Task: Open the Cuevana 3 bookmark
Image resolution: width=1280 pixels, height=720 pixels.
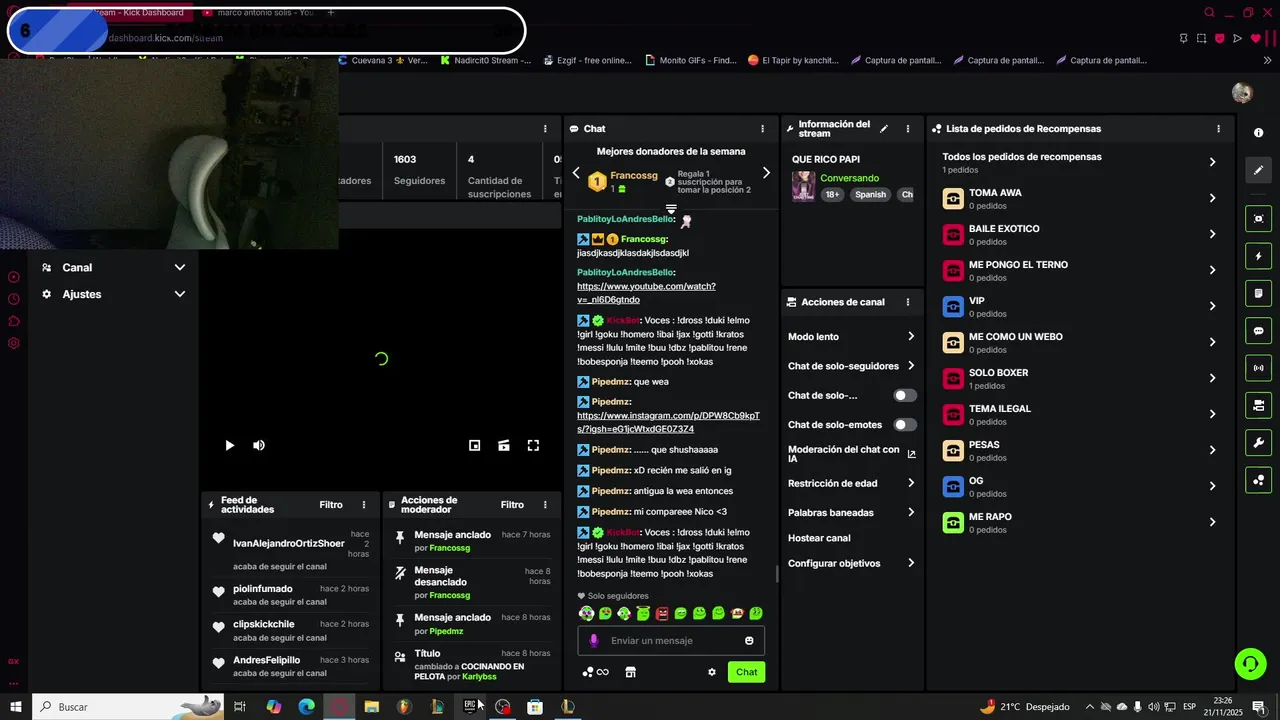Action: point(383,60)
